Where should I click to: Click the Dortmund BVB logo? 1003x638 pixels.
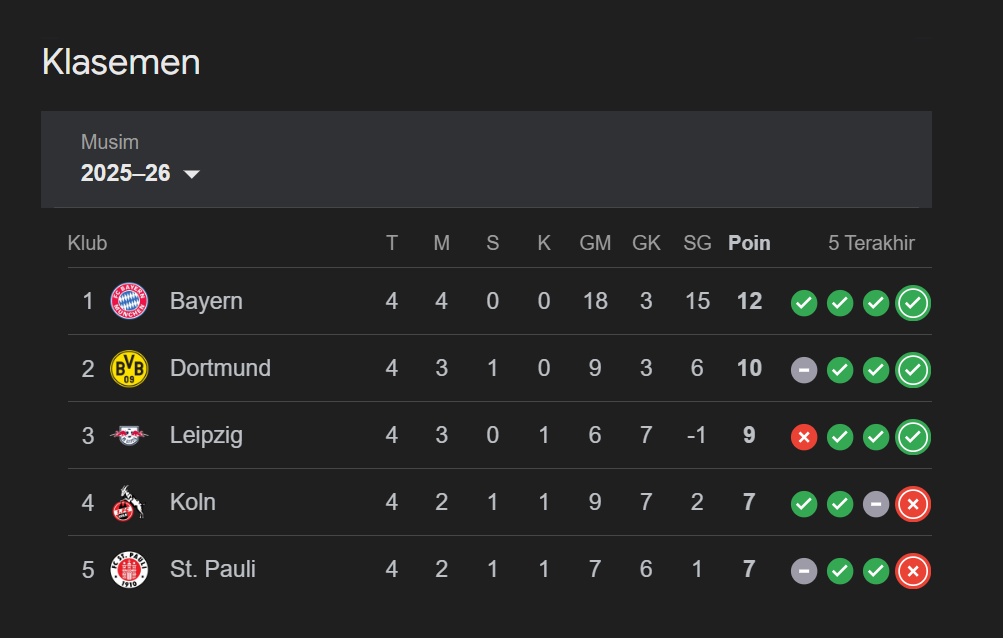(x=129, y=369)
